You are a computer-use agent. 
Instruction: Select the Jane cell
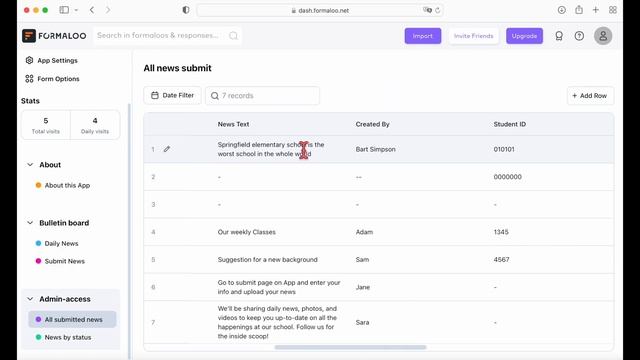(362, 287)
